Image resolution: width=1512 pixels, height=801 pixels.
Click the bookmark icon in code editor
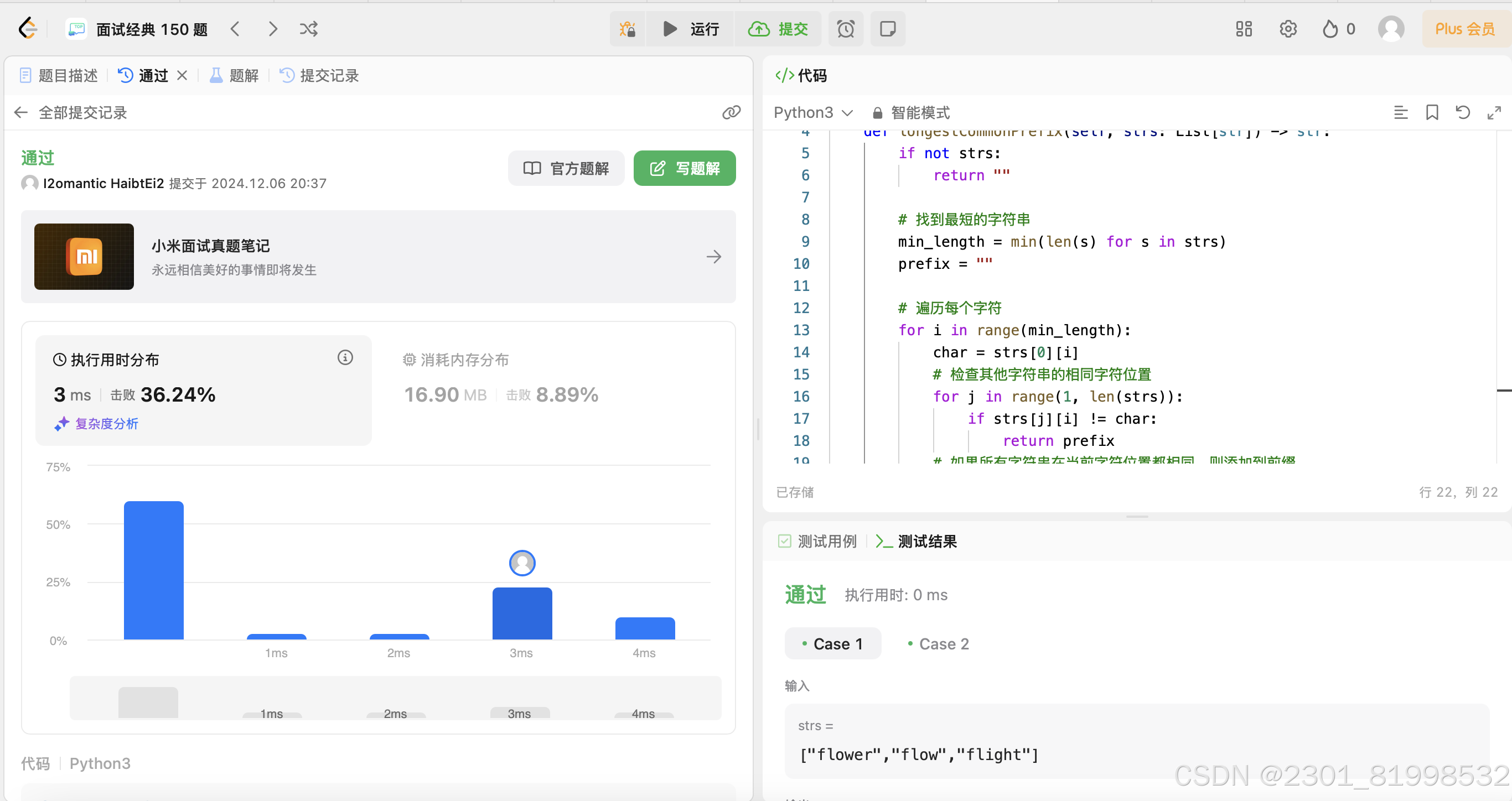point(1432,112)
